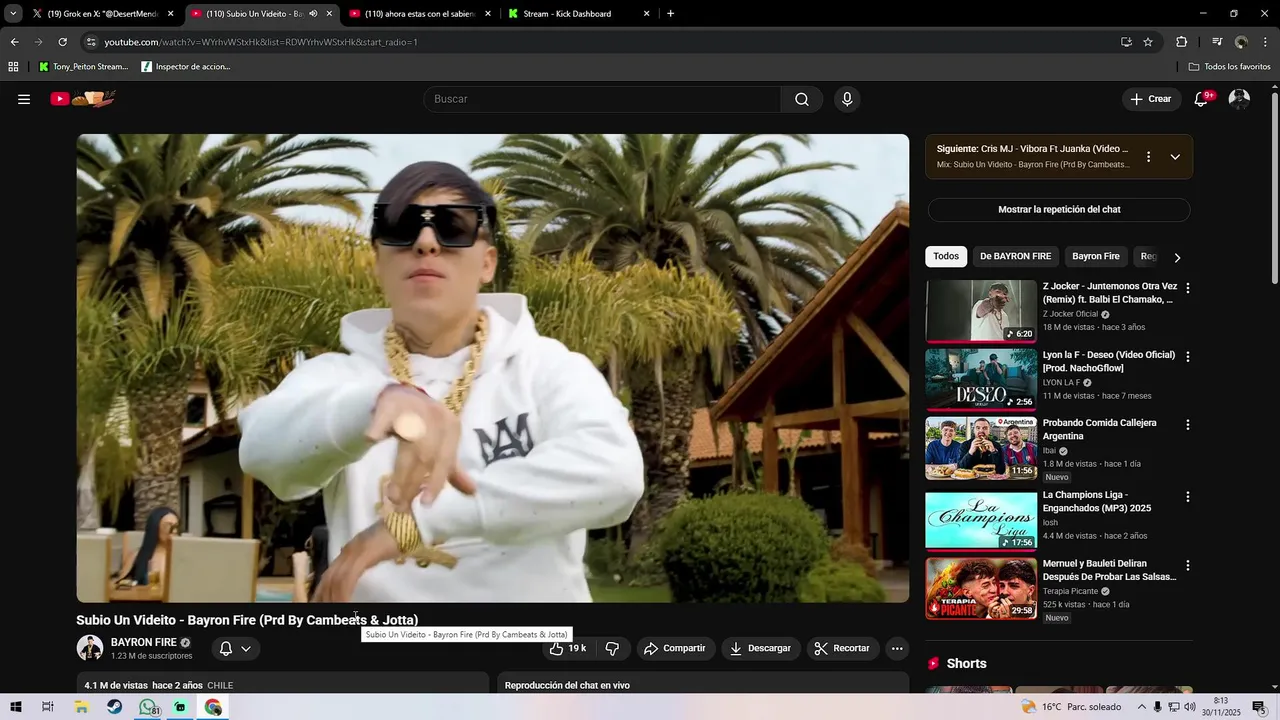Open YouTube notifications bell
The image size is (1280, 720).
pyautogui.click(x=1202, y=99)
